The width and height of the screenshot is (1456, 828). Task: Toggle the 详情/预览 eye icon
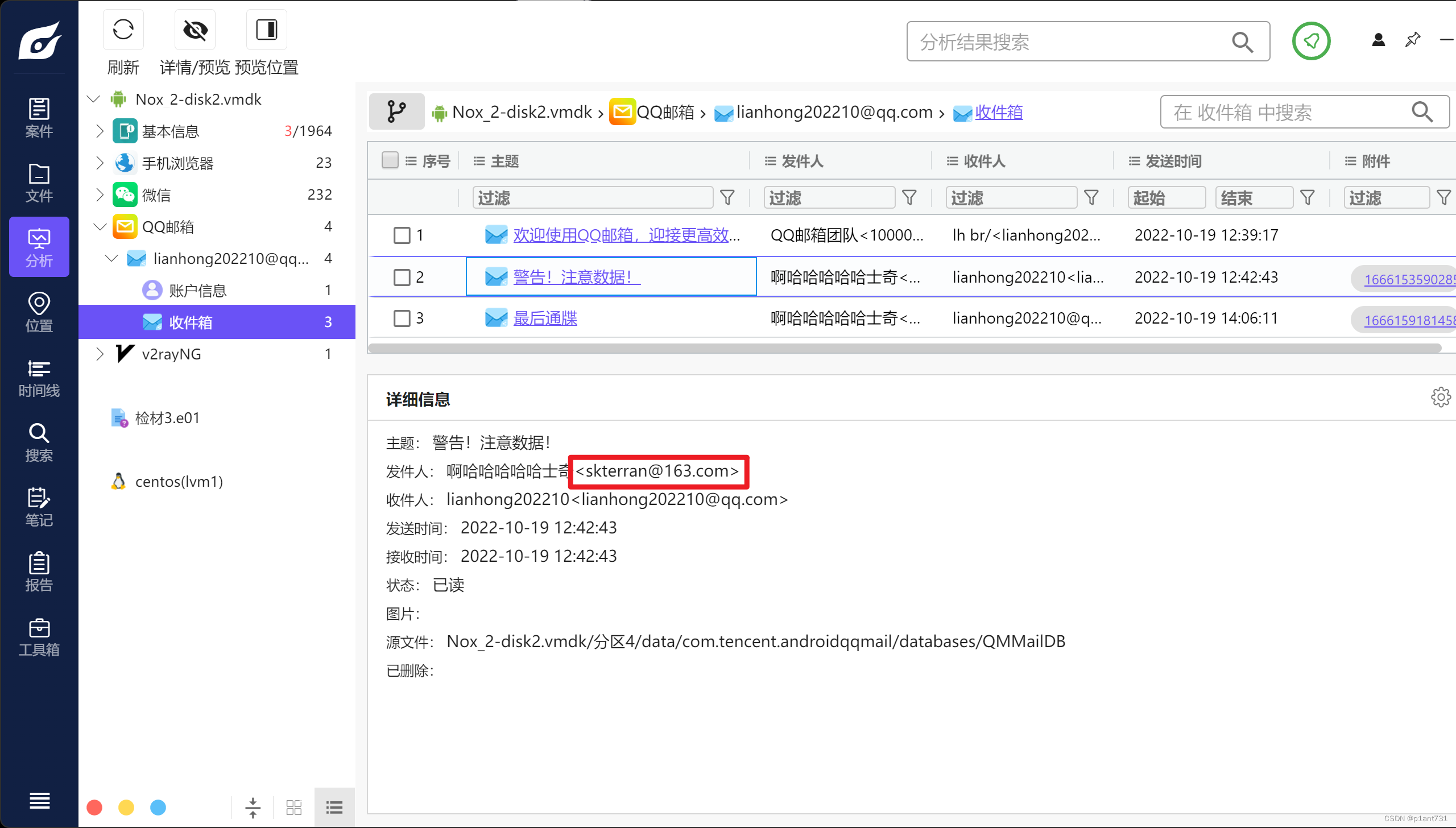pyautogui.click(x=195, y=30)
